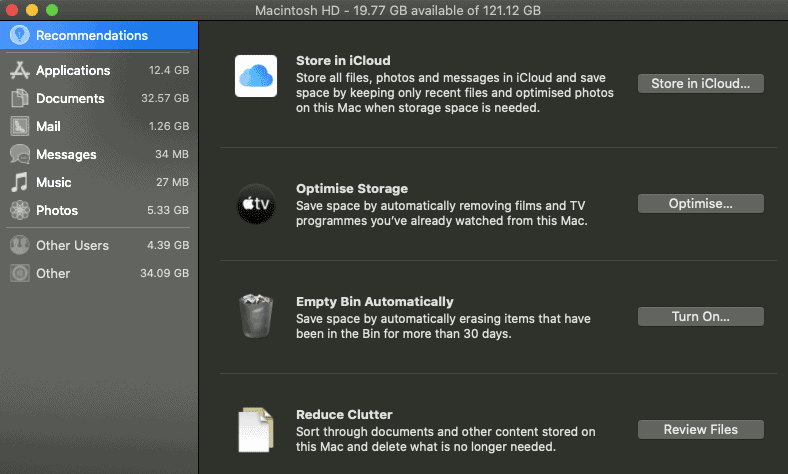
Task: Click the Review Files button
Action: click(701, 430)
